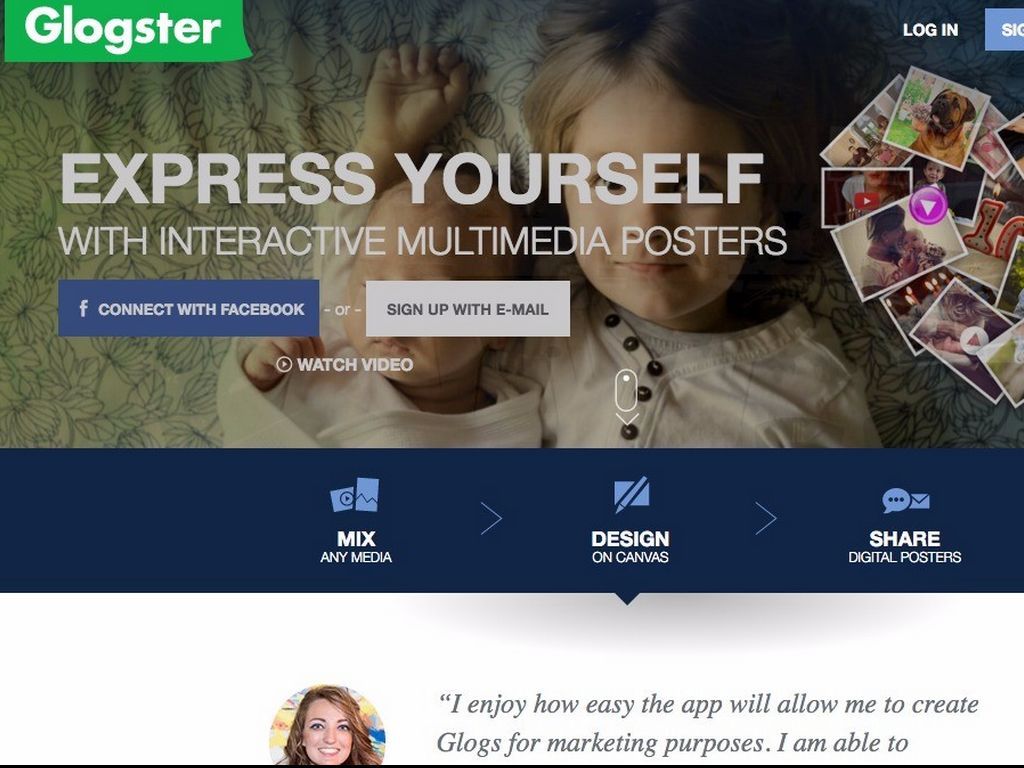Click chevron arrow between Design and Share

tap(766, 519)
